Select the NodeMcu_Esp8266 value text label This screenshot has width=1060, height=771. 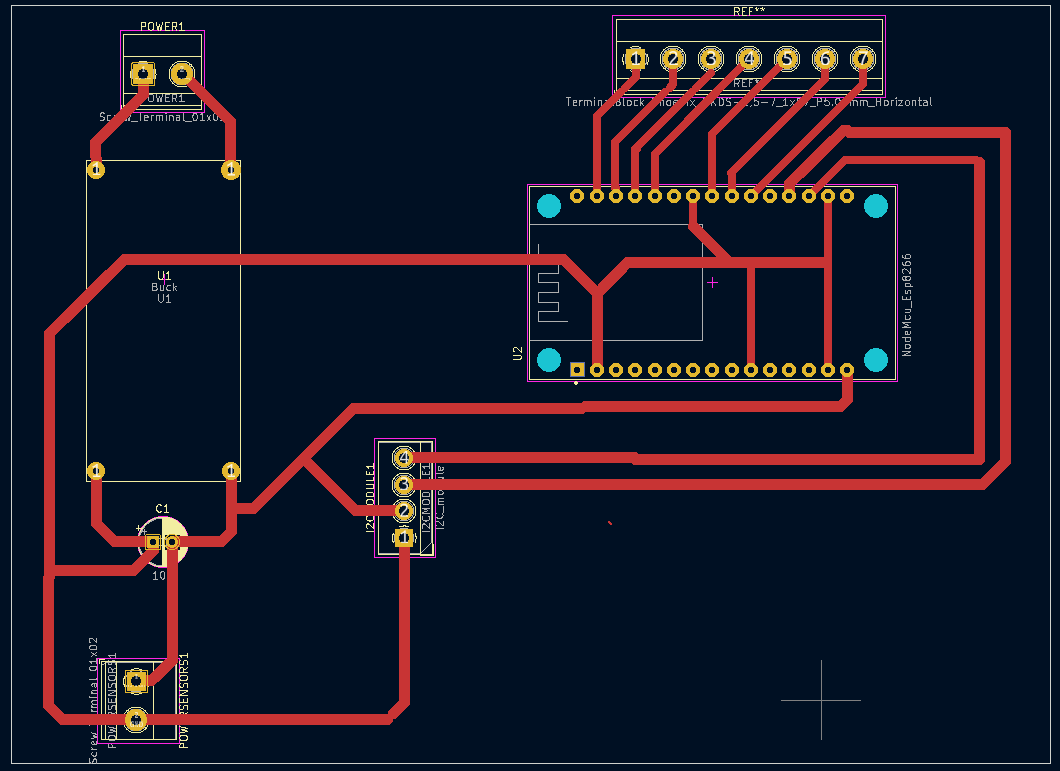(x=908, y=305)
